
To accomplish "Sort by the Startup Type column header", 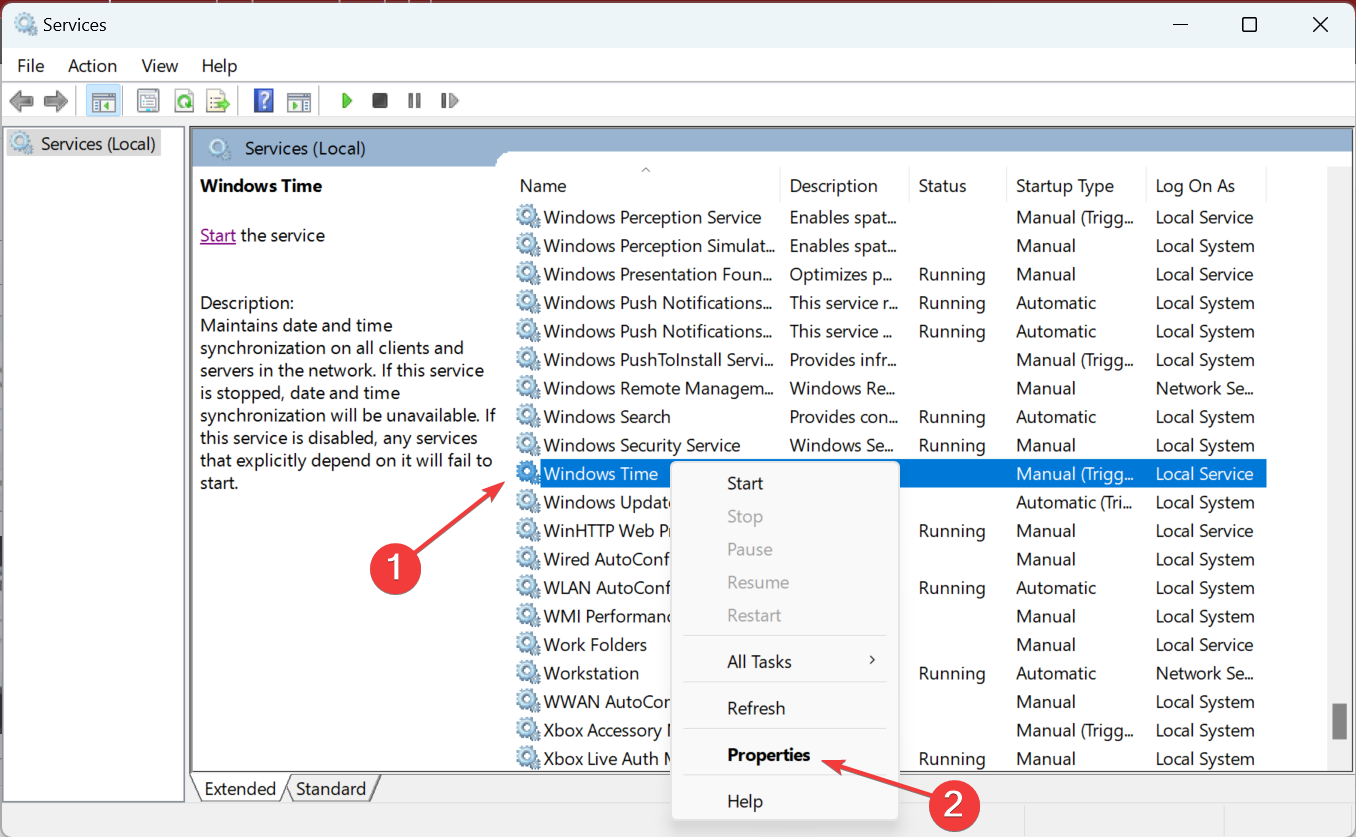I will 1076,186.
